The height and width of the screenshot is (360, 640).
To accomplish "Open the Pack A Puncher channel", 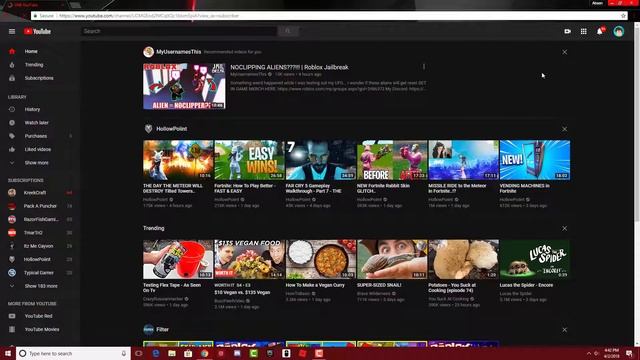I will pyautogui.click(x=40, y=206).
